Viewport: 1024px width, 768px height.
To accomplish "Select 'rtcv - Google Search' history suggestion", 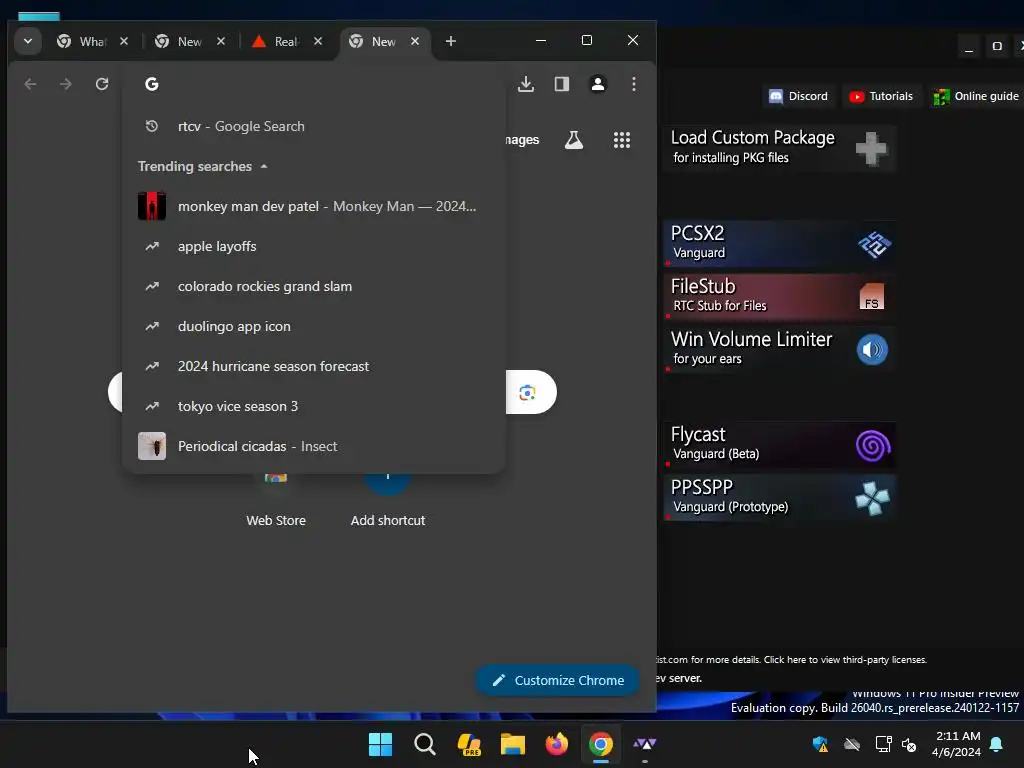I will 314,126.
